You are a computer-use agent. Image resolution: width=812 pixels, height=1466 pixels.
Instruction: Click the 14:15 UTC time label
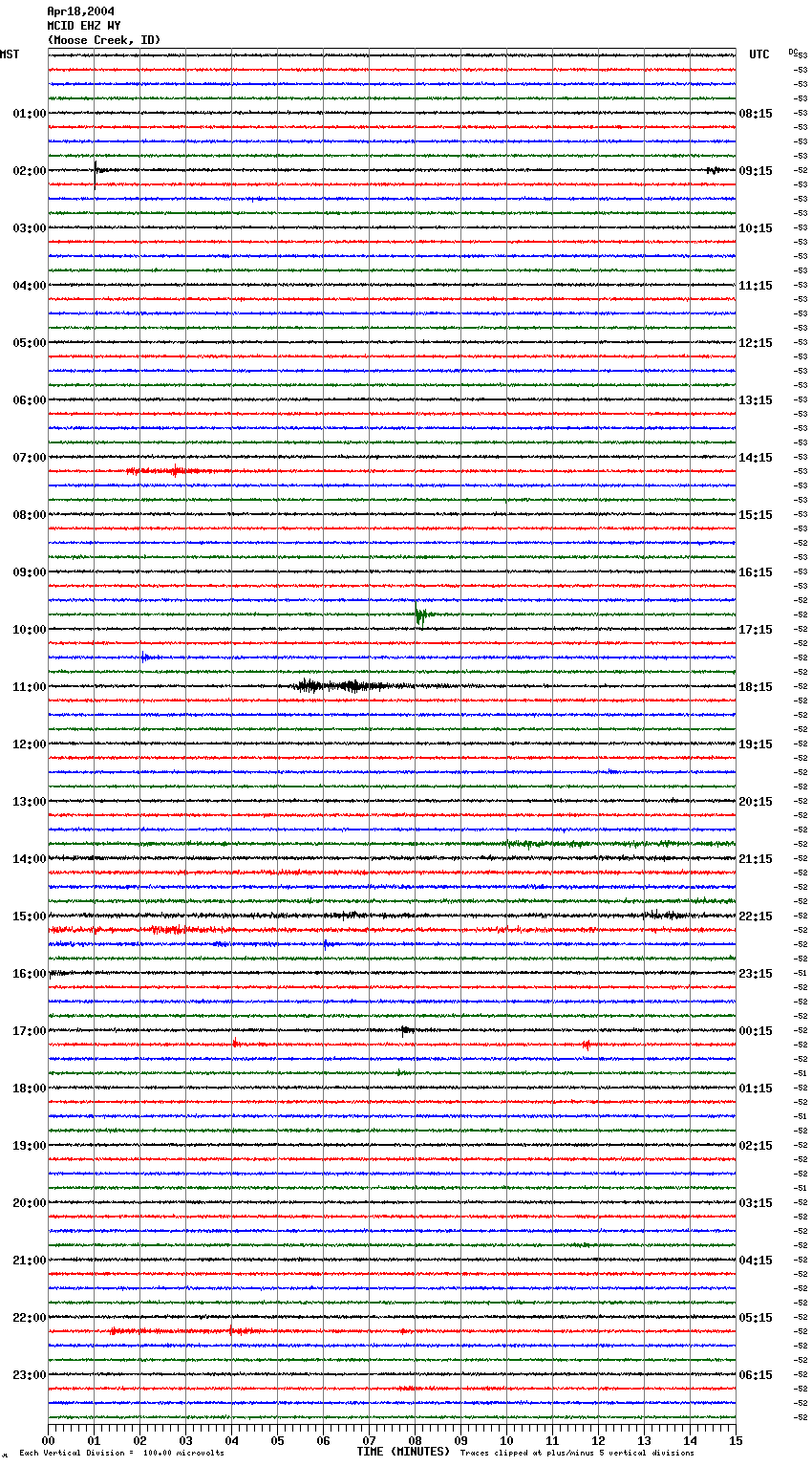pos(756,458)
